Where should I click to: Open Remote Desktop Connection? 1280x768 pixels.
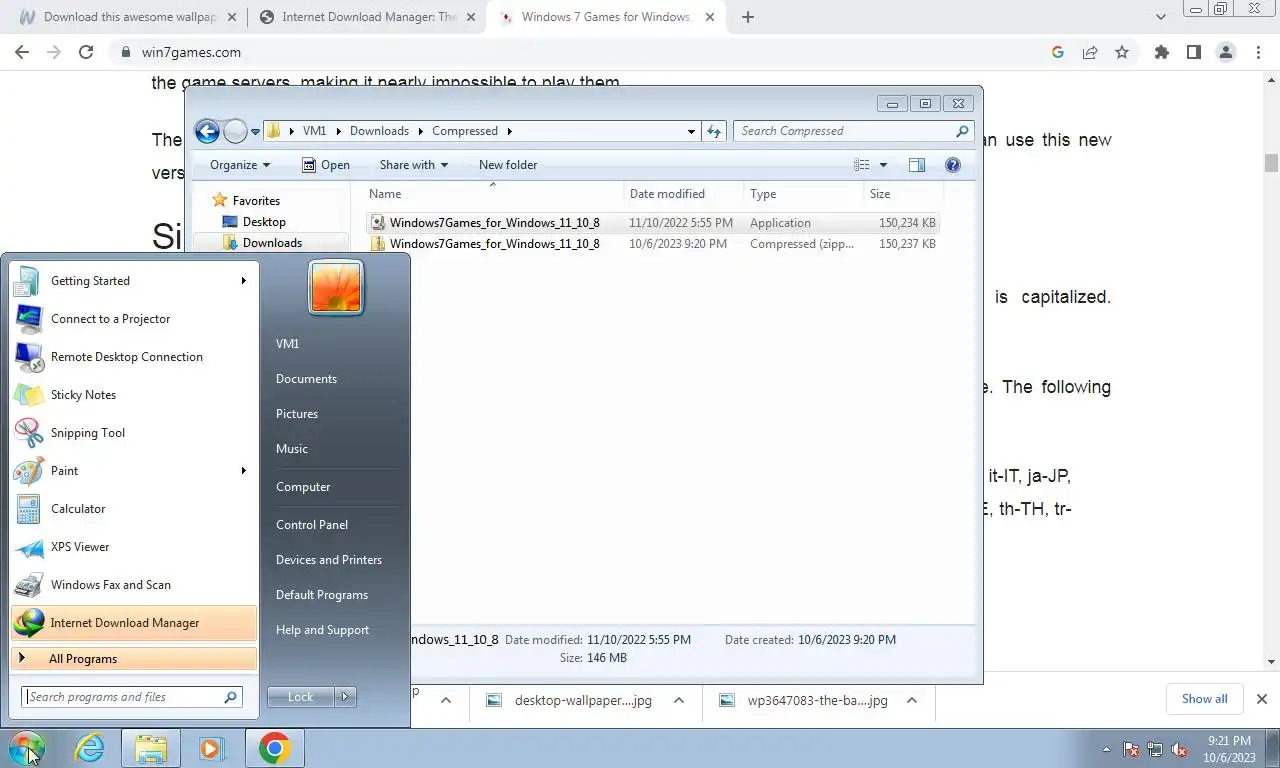pyautogui.click(x=133, y=357)
